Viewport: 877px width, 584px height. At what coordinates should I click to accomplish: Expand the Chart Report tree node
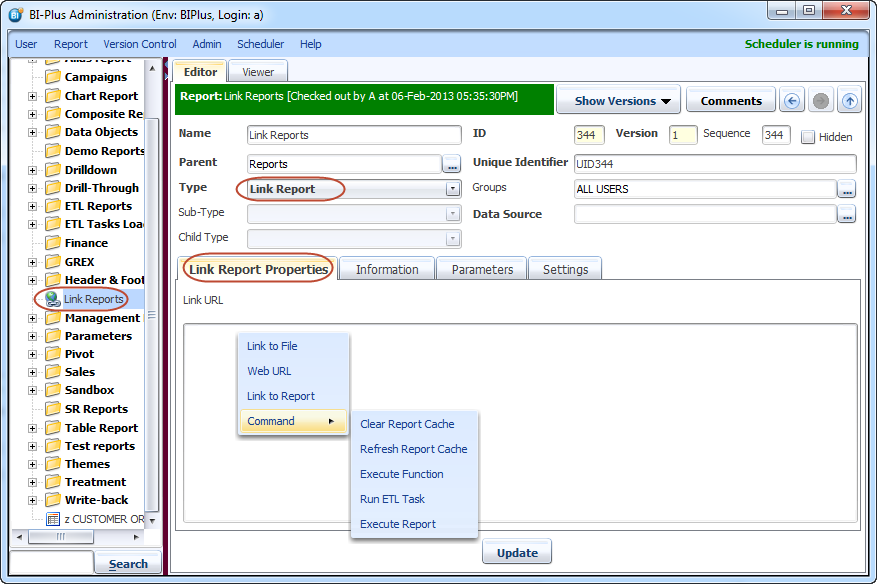32,96
